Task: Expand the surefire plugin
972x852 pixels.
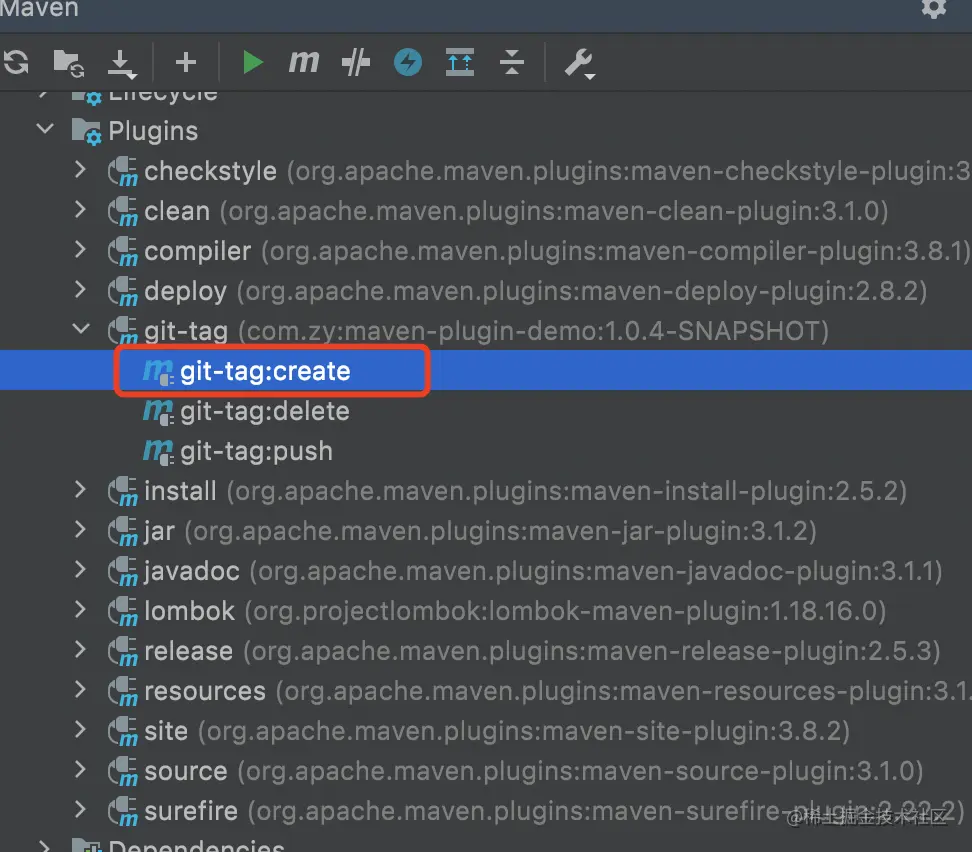Action: (x=80, y=810)
